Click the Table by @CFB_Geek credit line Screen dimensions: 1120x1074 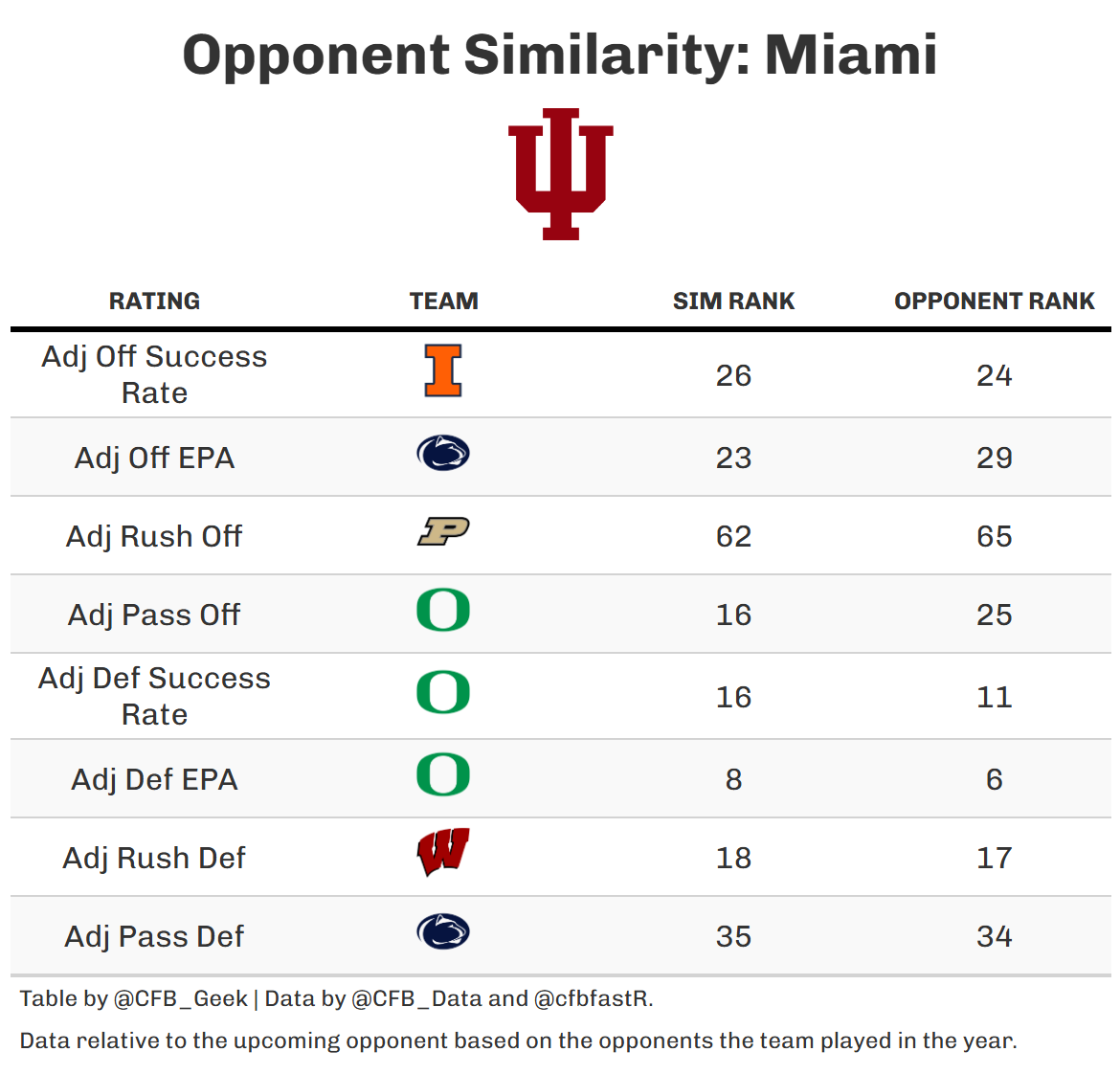[336, 998]
